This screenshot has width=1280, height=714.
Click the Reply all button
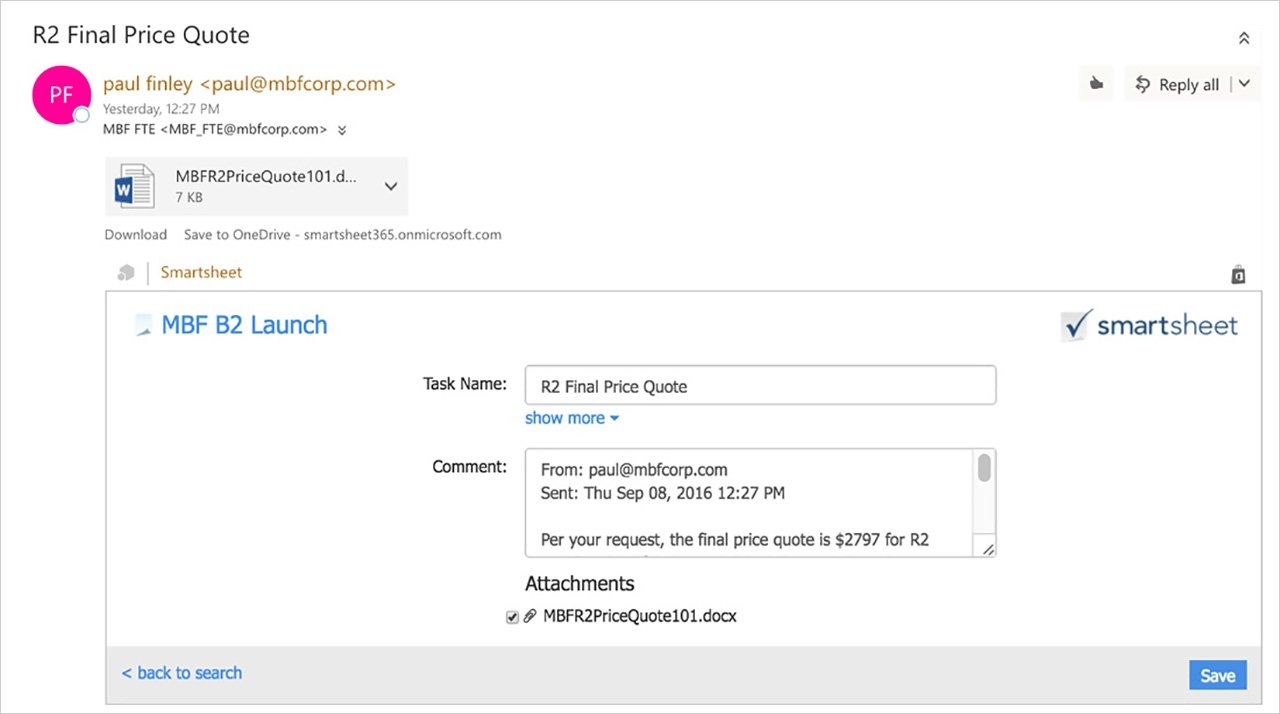click(1178, 85)
